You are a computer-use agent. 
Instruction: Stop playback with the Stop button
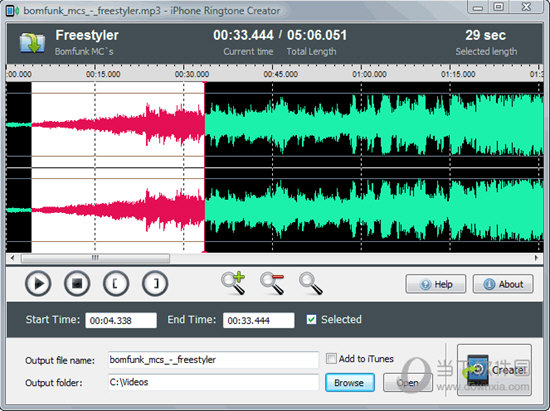[x=77, y=283]
